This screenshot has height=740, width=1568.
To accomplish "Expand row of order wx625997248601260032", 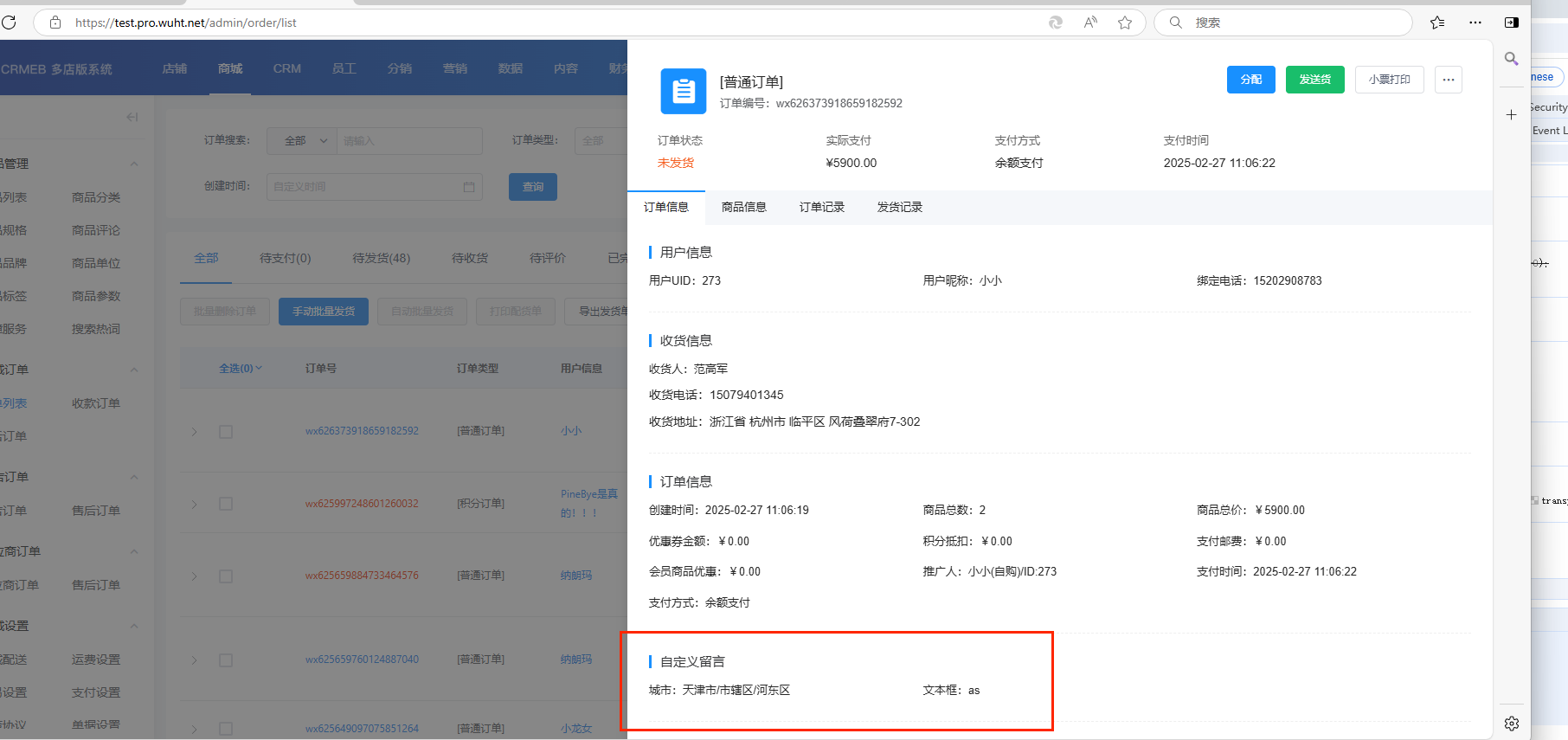I will [195, 504].
